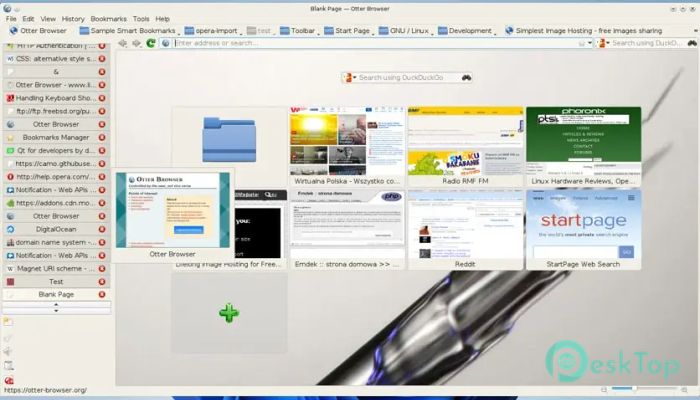Click binoculars search icon in top toolbar
Image resolution: width=700 pixels, height=400 pixels.
click(x=692, y=43)
